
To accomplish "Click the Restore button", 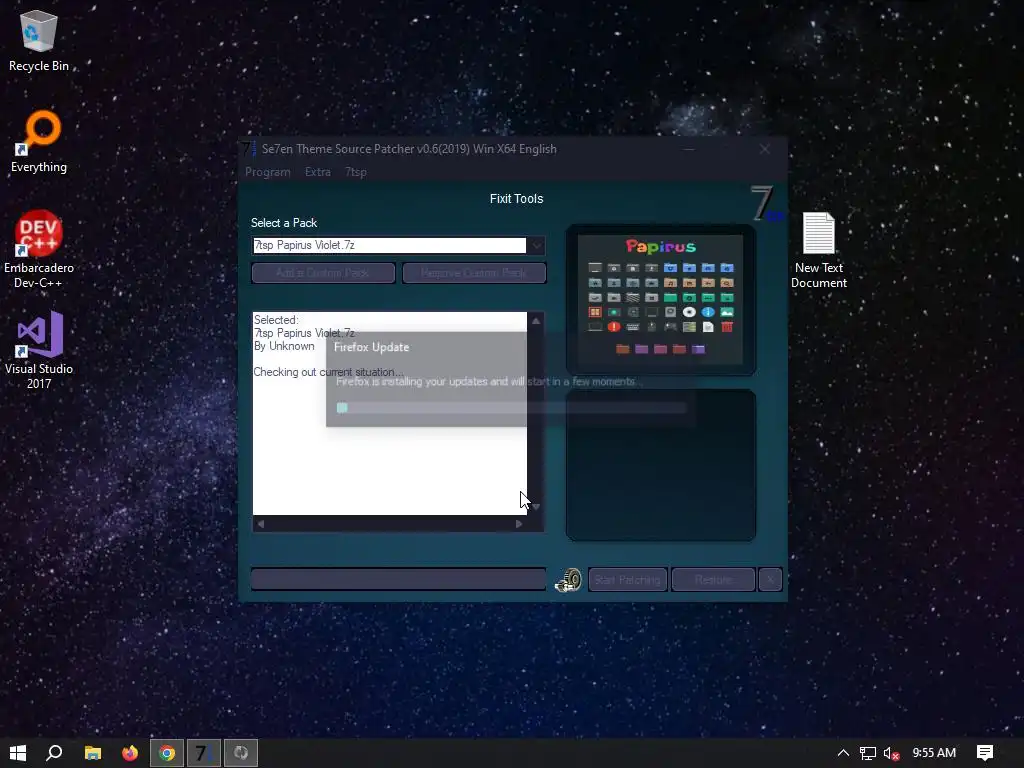I will pyautogui.click(x=713, y=580).
